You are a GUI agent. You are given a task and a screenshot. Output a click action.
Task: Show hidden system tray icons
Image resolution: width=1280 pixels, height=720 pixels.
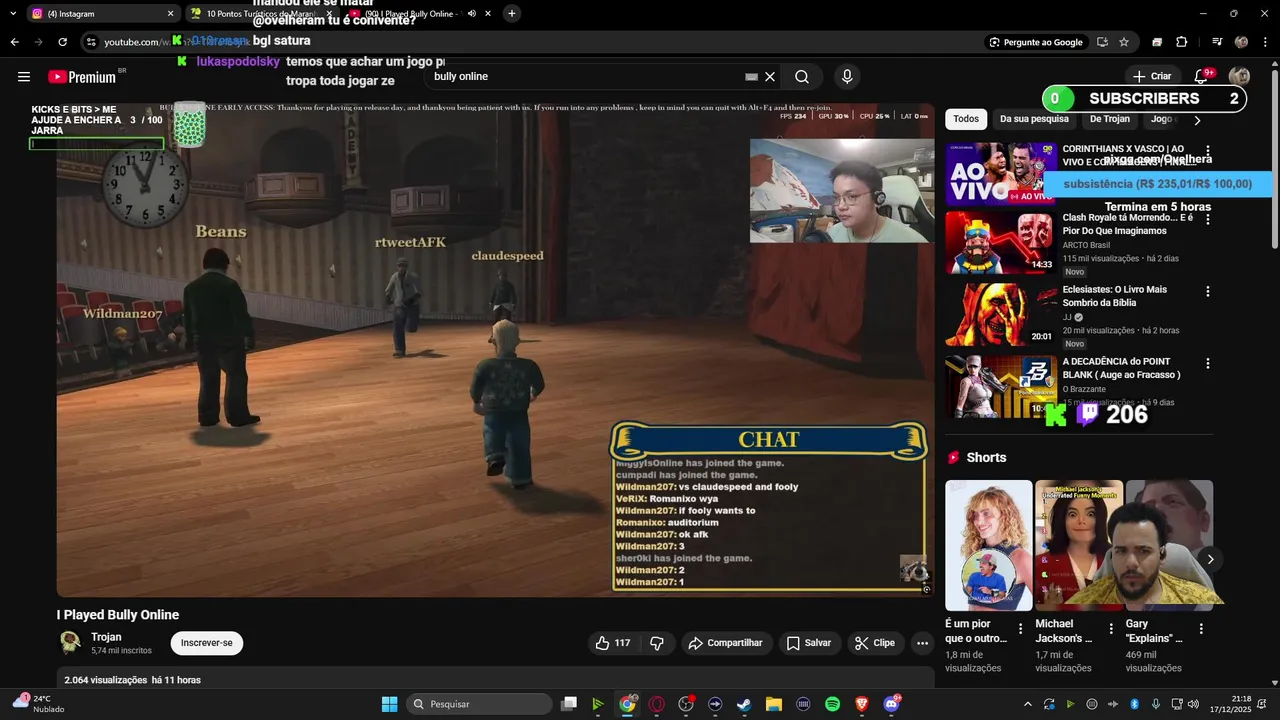1027,704
